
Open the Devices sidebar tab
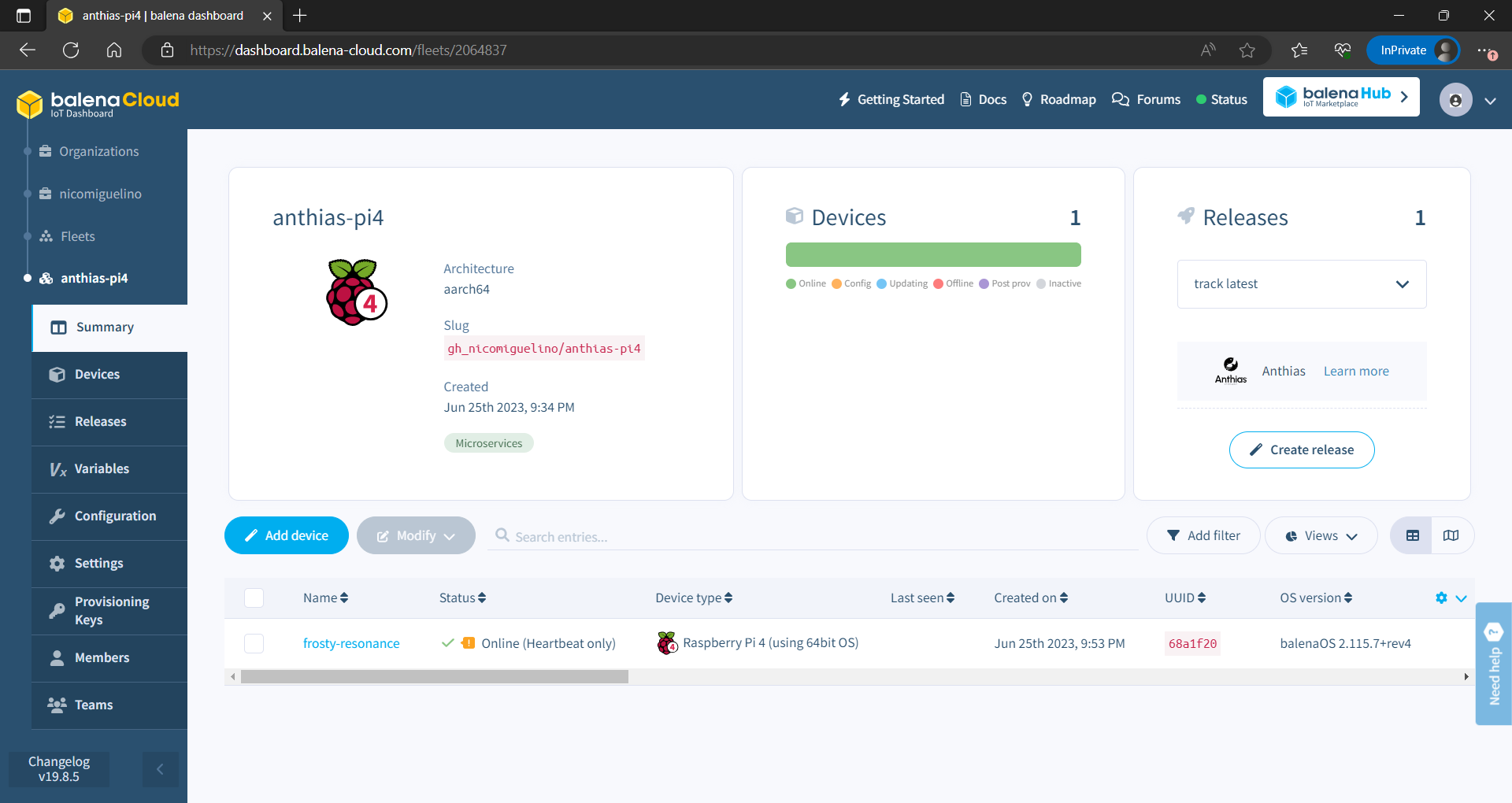(109, 375)
